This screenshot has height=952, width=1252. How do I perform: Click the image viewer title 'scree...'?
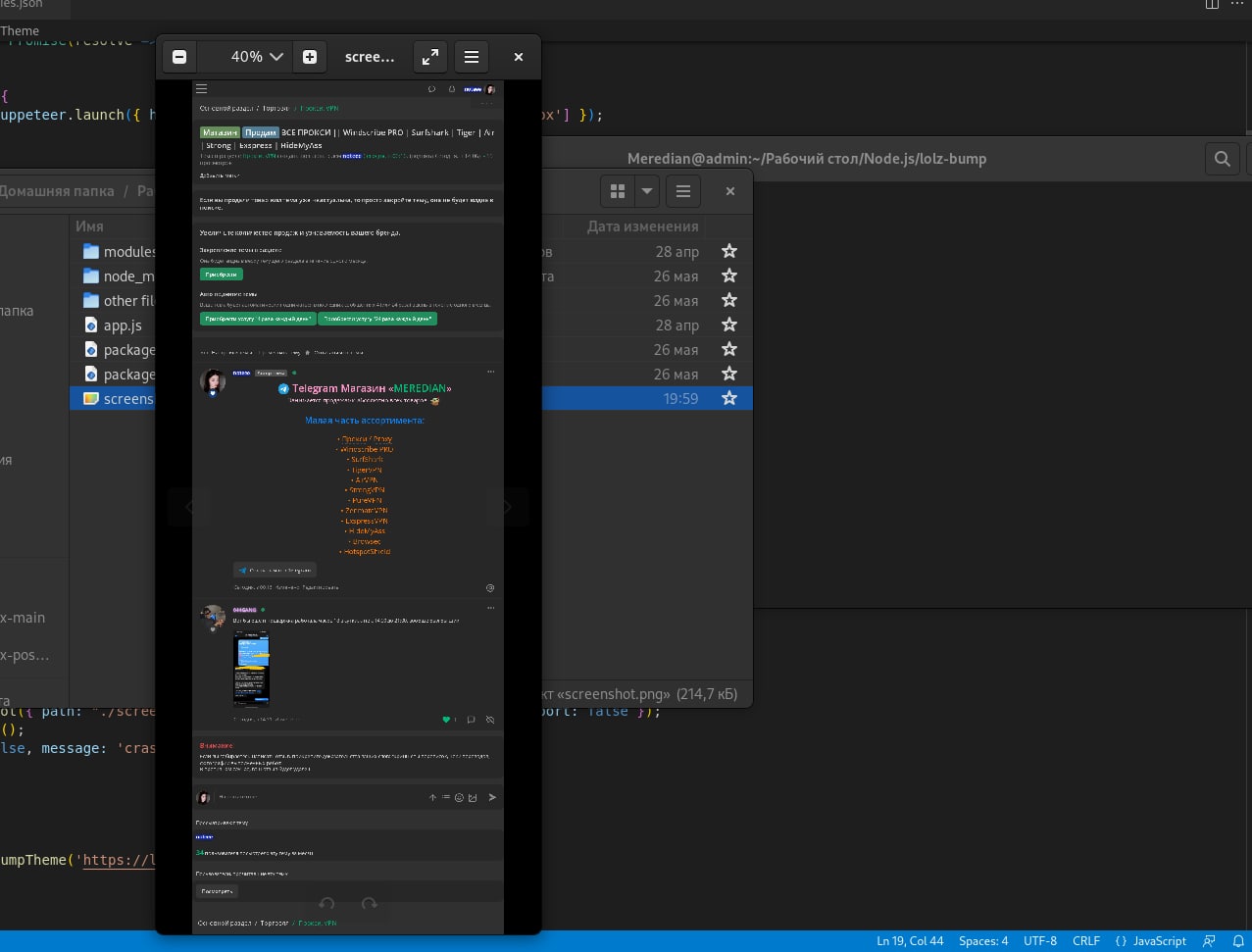pos(370,57)
